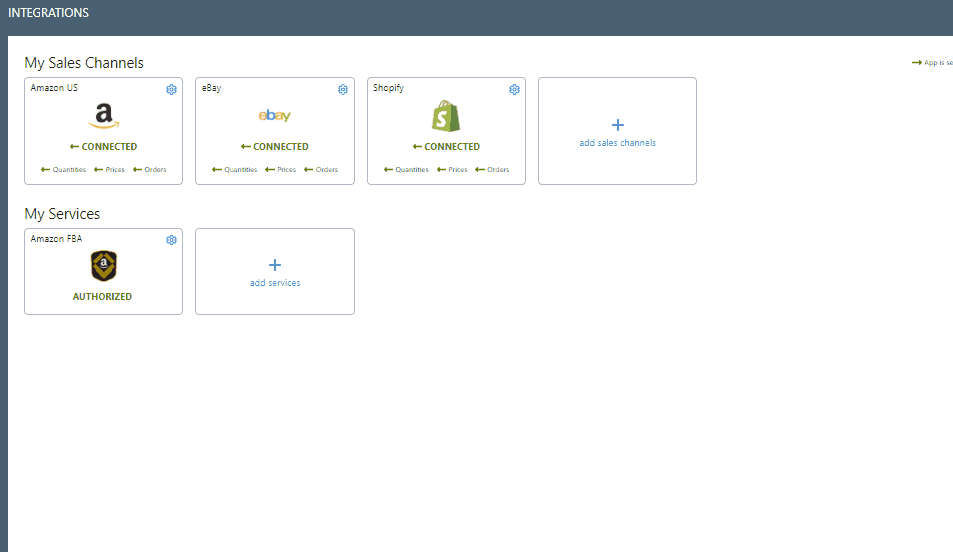Open settings gear on eBay card
The width and height of the screenshot is (953, 552).
(343, 89)
